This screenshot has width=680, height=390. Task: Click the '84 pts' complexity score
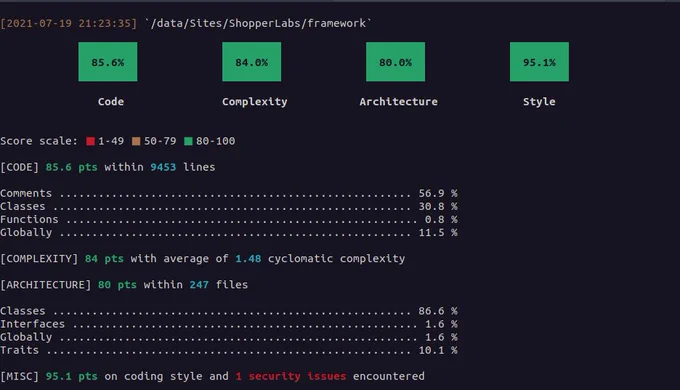pos(104,259)
